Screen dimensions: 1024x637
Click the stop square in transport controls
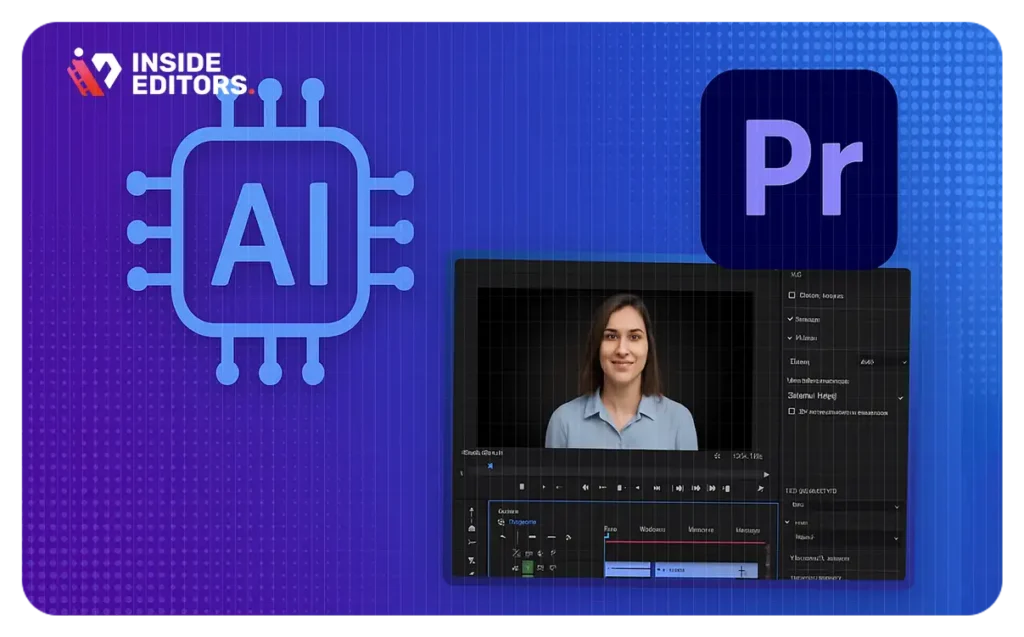(x=522, y=487)
